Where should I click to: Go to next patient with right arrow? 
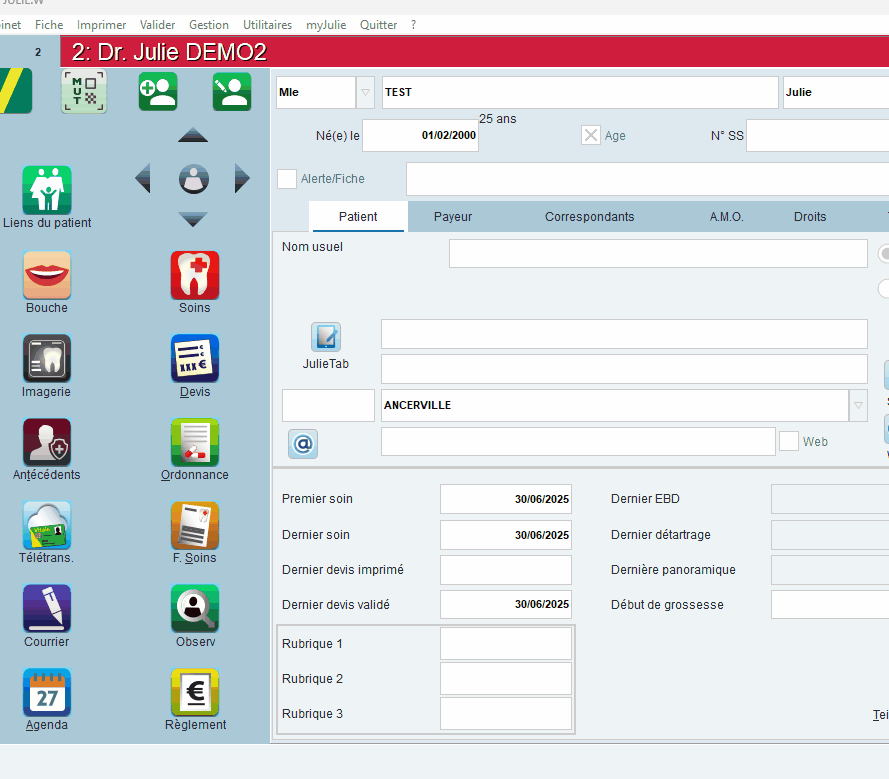pyautogui.click(x=242, y=179)
